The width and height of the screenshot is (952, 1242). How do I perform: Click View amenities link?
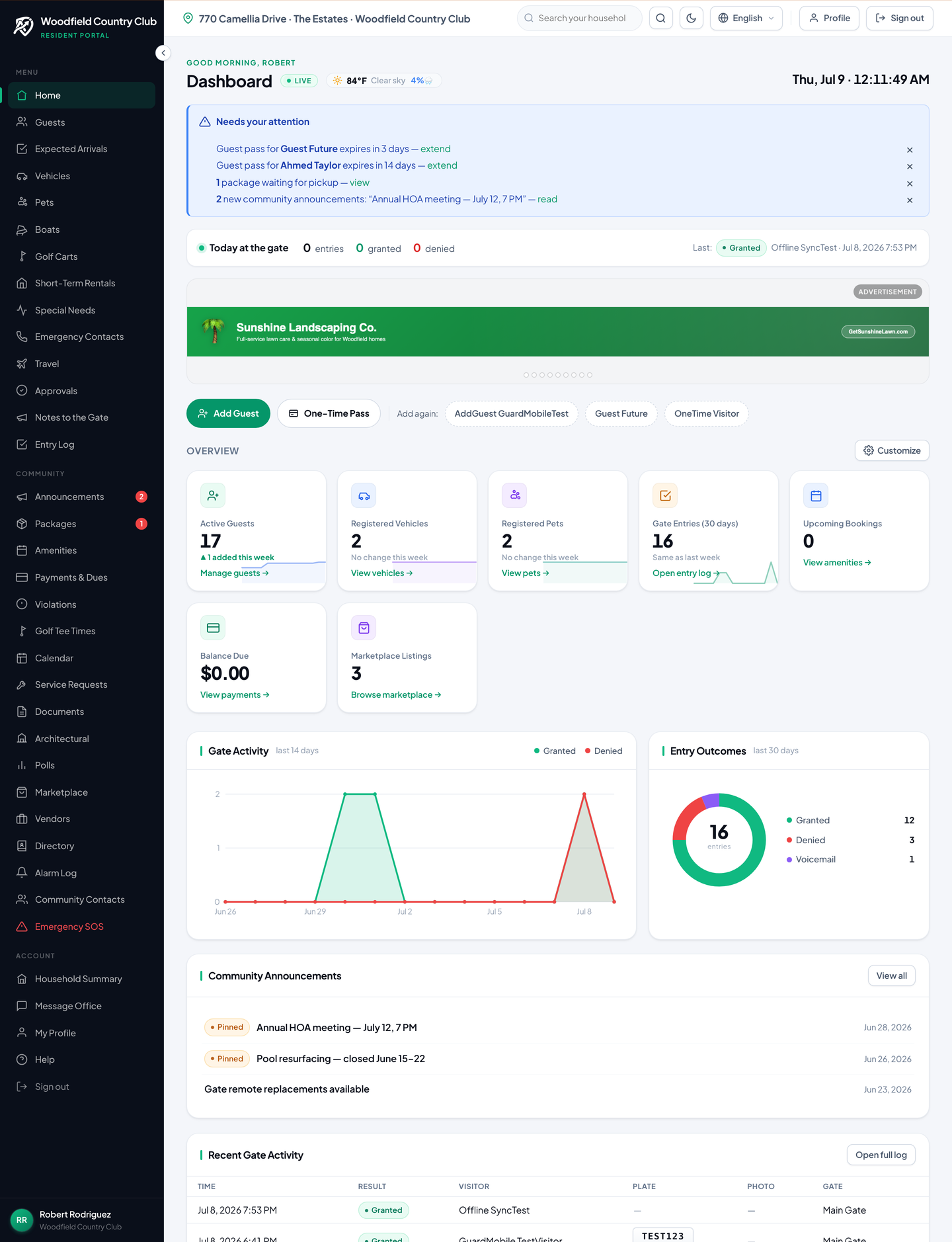837,563
